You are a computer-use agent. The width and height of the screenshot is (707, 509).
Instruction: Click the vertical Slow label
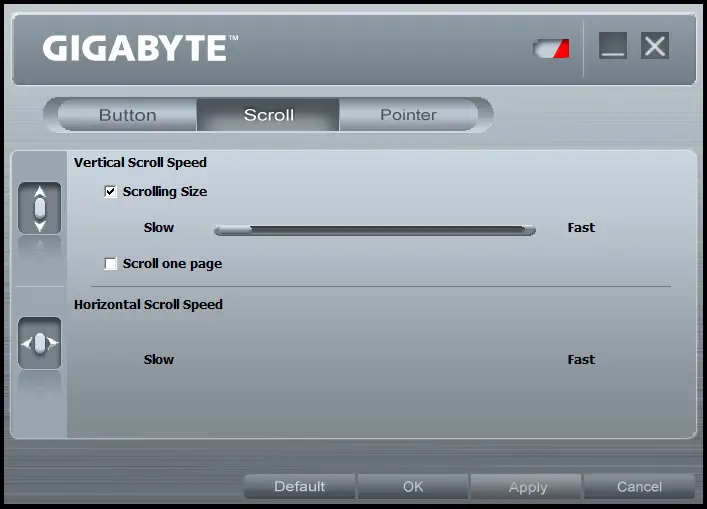tap(159, 228)
